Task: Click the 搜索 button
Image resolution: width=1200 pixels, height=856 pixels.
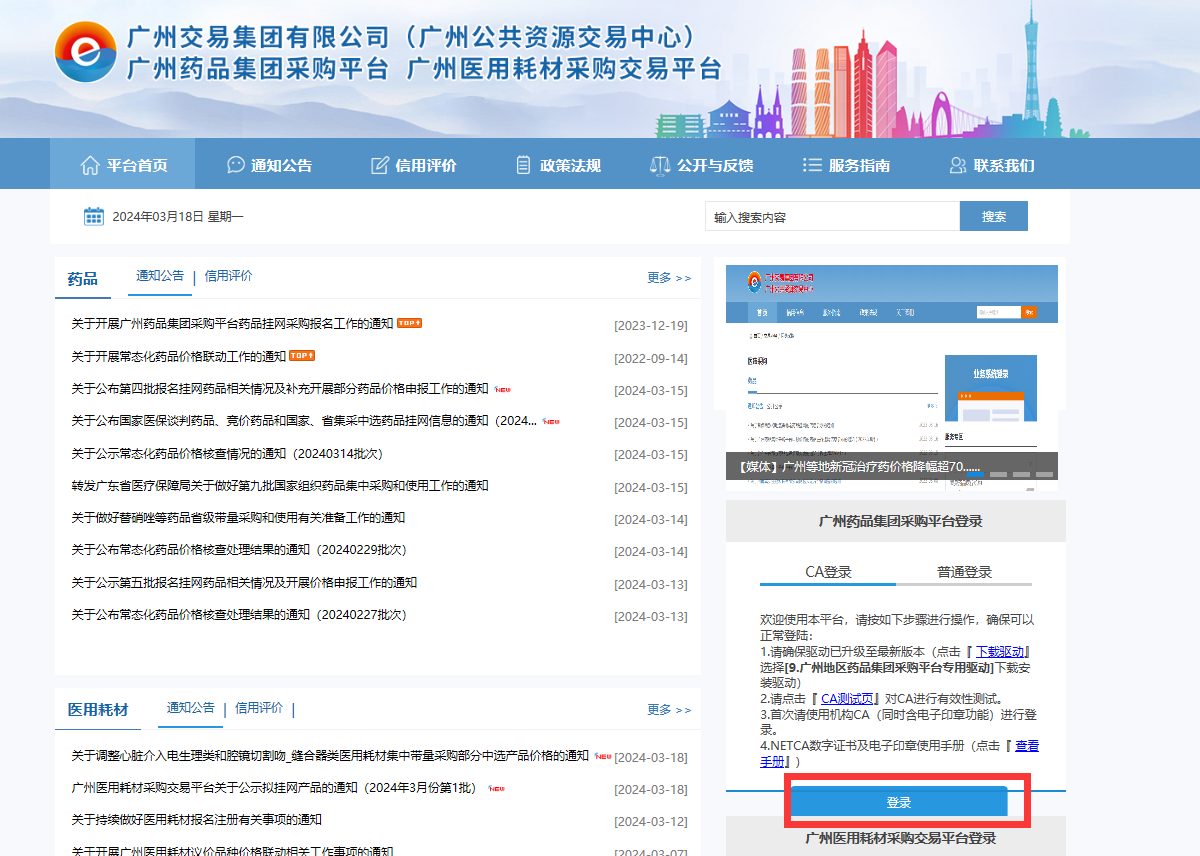Action: click(x=993, y=216)
